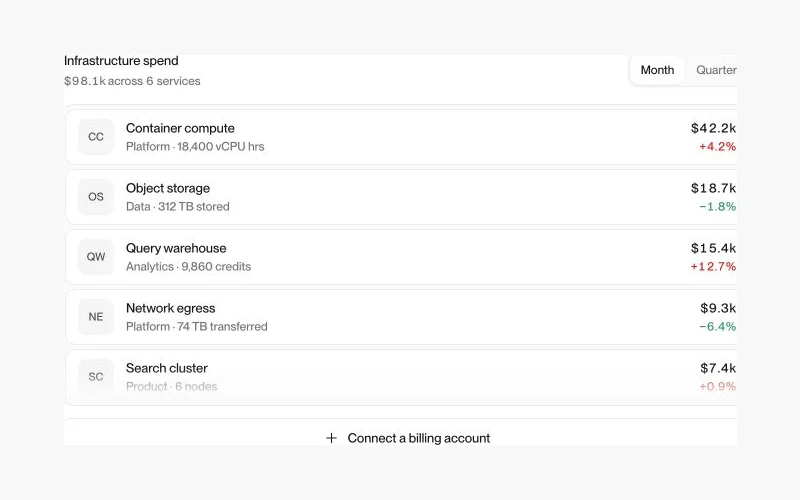The image size is (800, 500).
Task: Click the QW avatar badge
Action: point(96,257)
